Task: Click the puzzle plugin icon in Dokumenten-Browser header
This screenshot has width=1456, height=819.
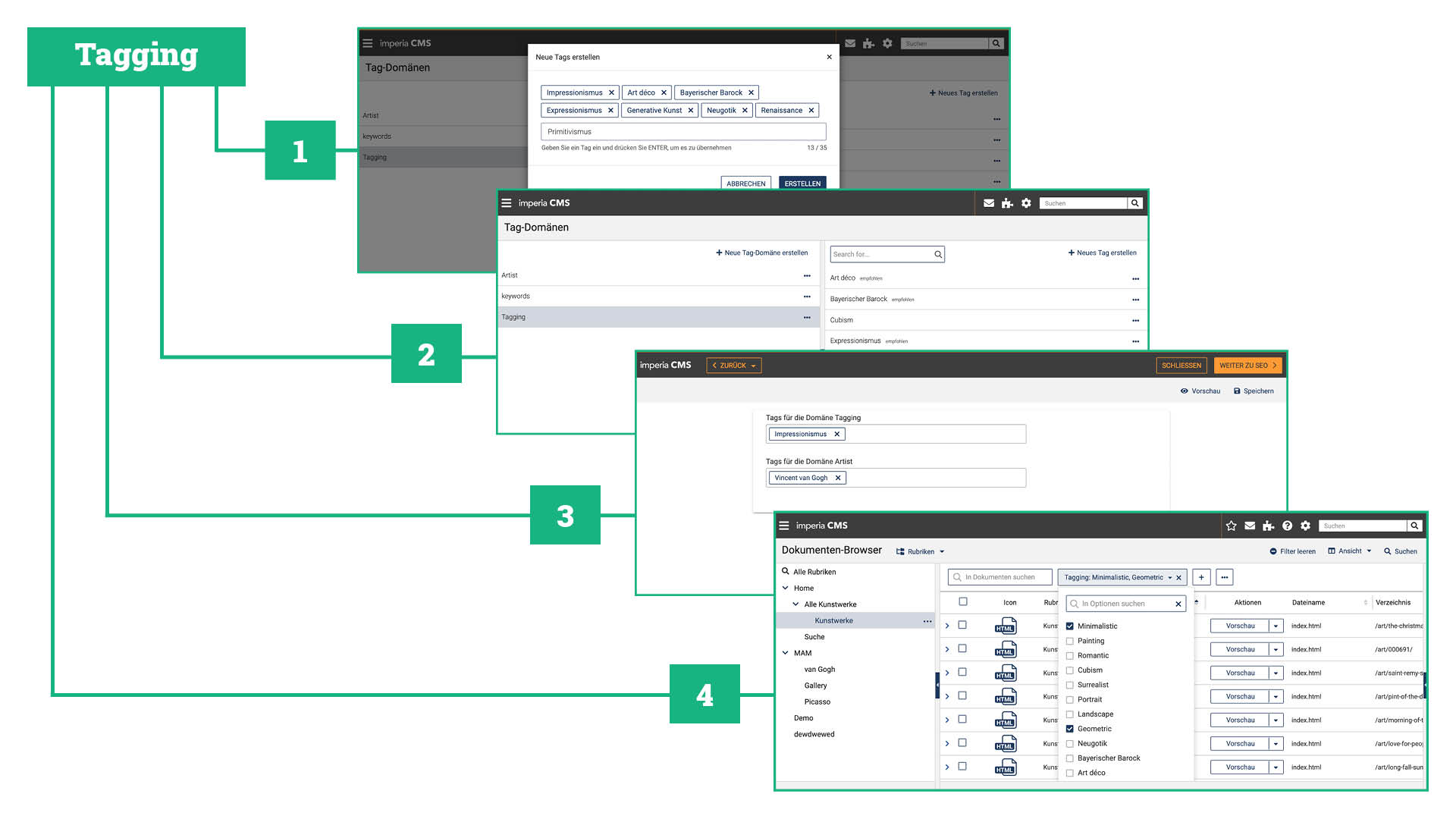Action: pyautogui.click(x=1268, y=526)
